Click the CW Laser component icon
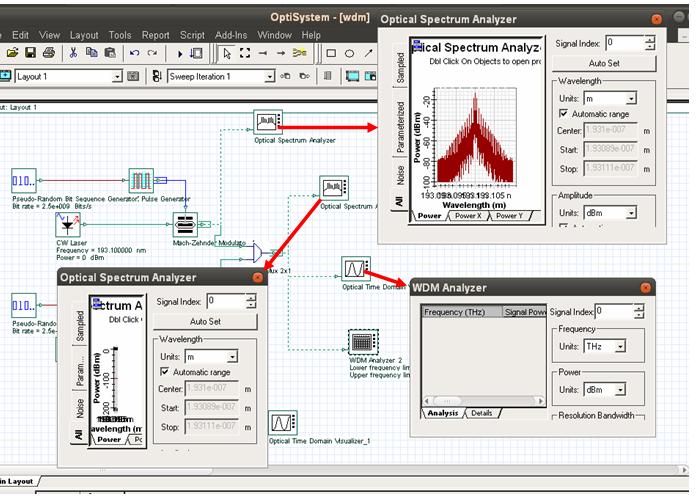 tap(68, 225)
